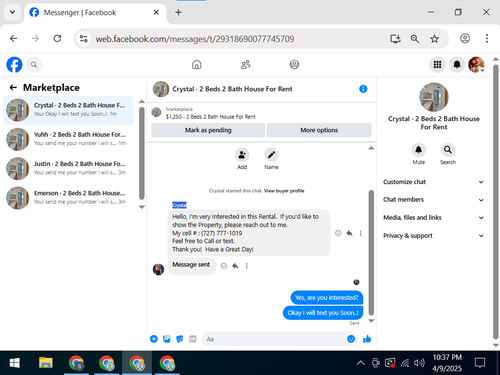Open the emoji picker in message box

[x=351, y=339]
